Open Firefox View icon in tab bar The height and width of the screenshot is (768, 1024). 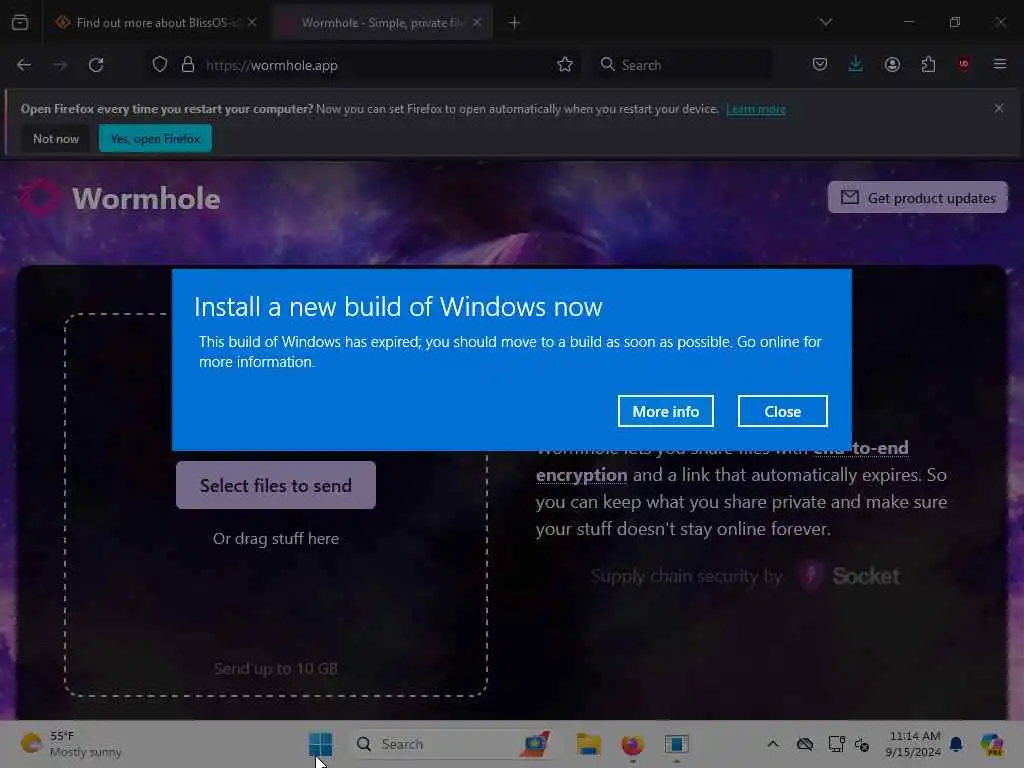tap(20, 23)
